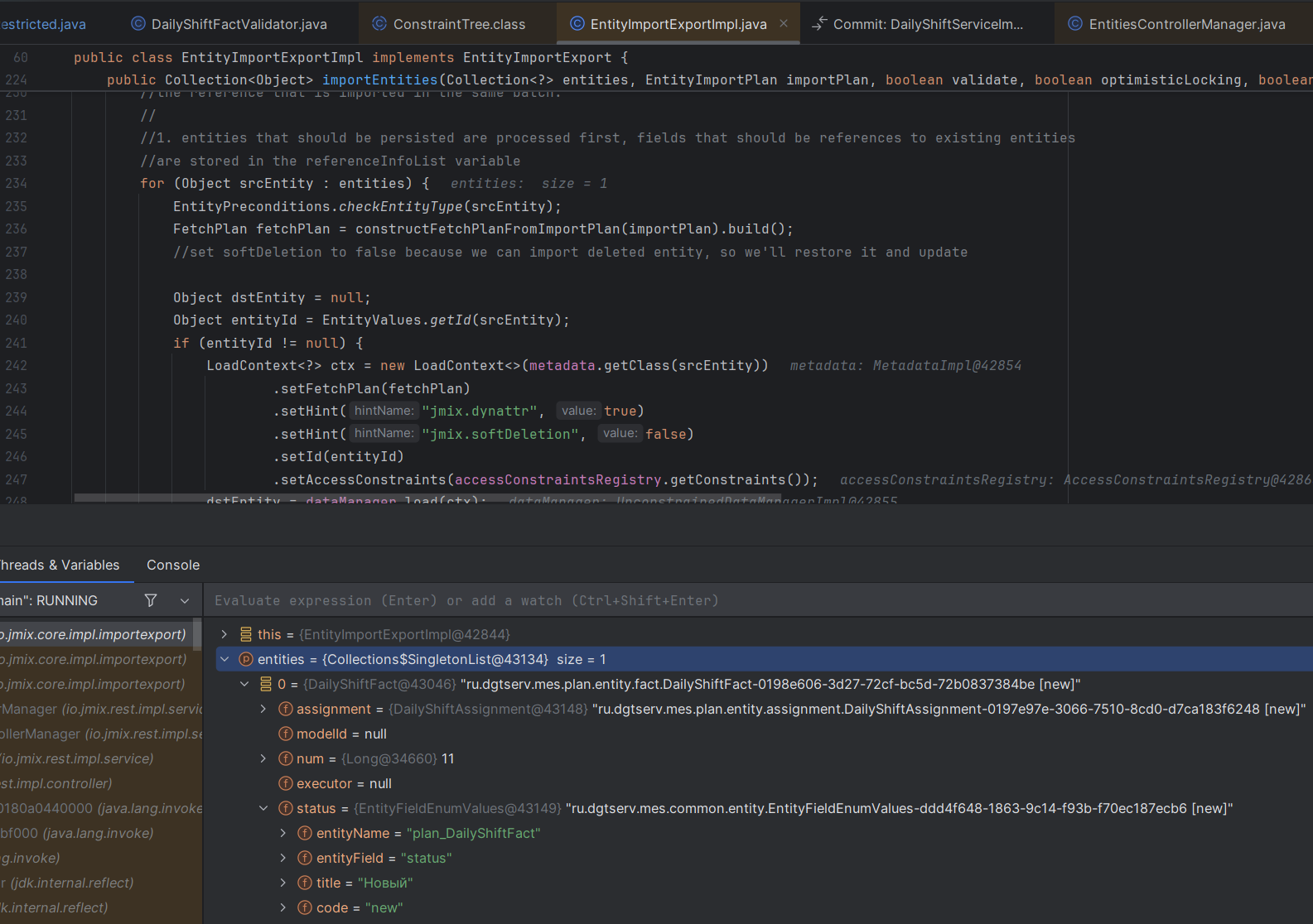Select 'modelId = null' variable row
The image size is (1313, 924).
click(759, 734)
